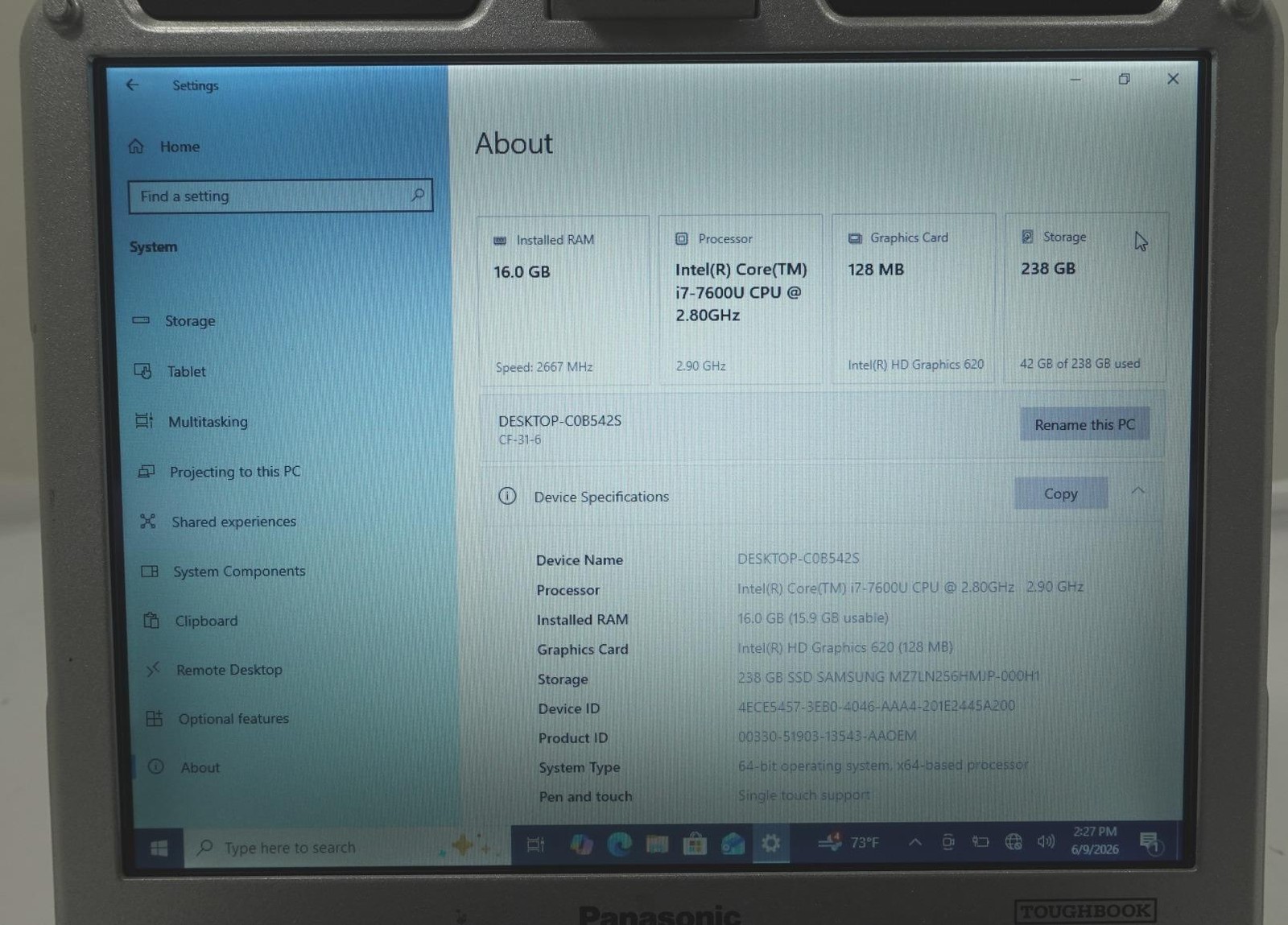Click Rename this PC button
Image resolution: width=1288 pixels, height=925 pixels.
1084,424
